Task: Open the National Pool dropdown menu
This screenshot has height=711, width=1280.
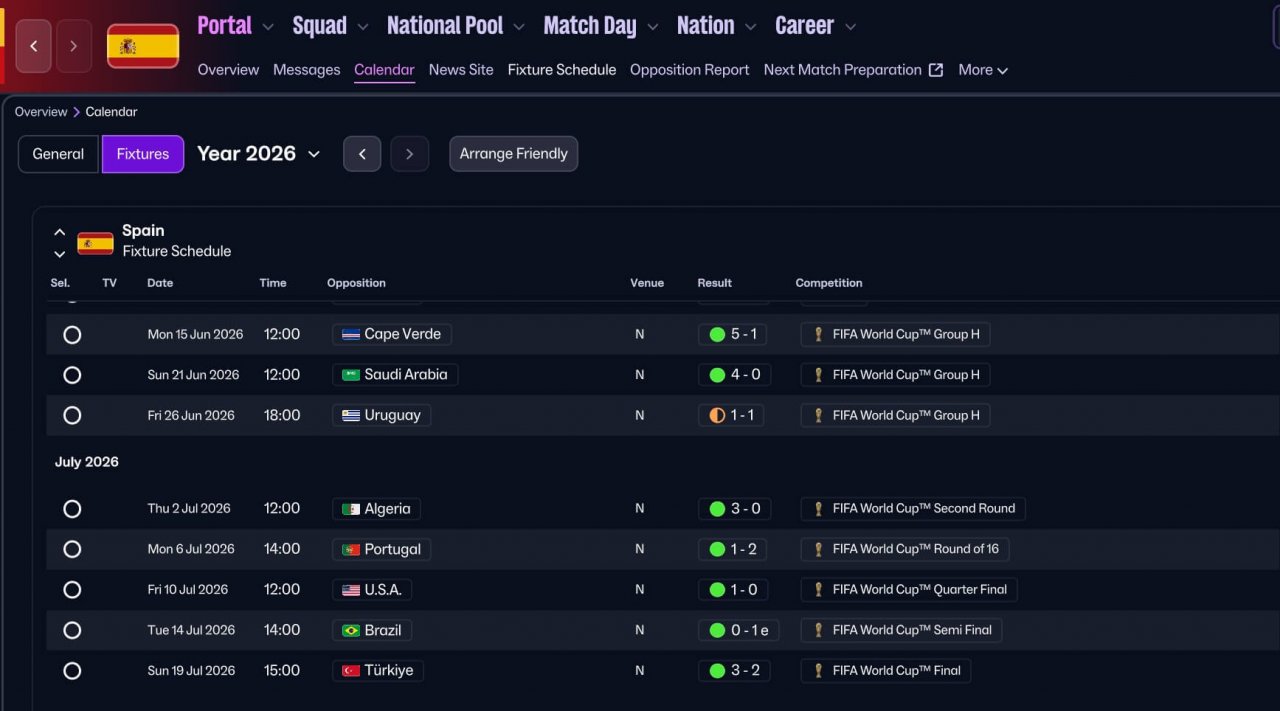Action: (455, 26)
